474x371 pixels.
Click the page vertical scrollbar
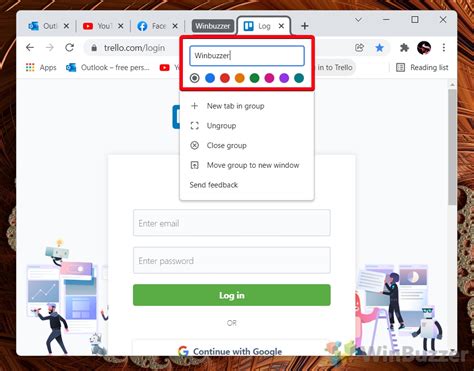tap(452, 147)
